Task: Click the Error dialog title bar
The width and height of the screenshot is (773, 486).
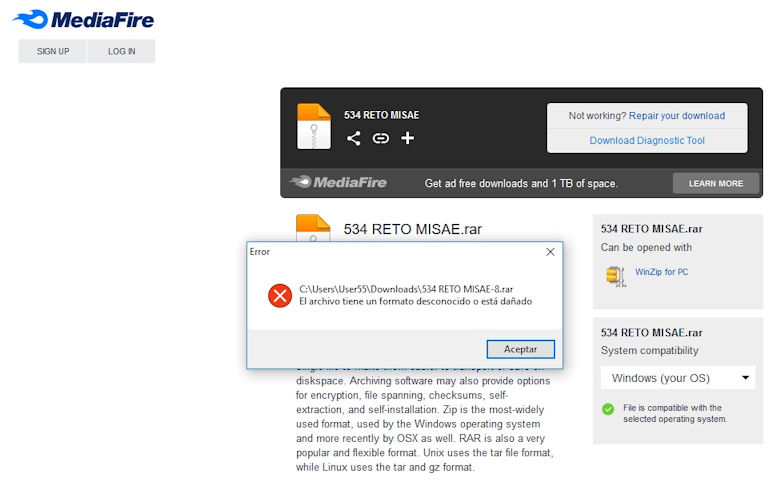Action: click(x=390, y=252)
